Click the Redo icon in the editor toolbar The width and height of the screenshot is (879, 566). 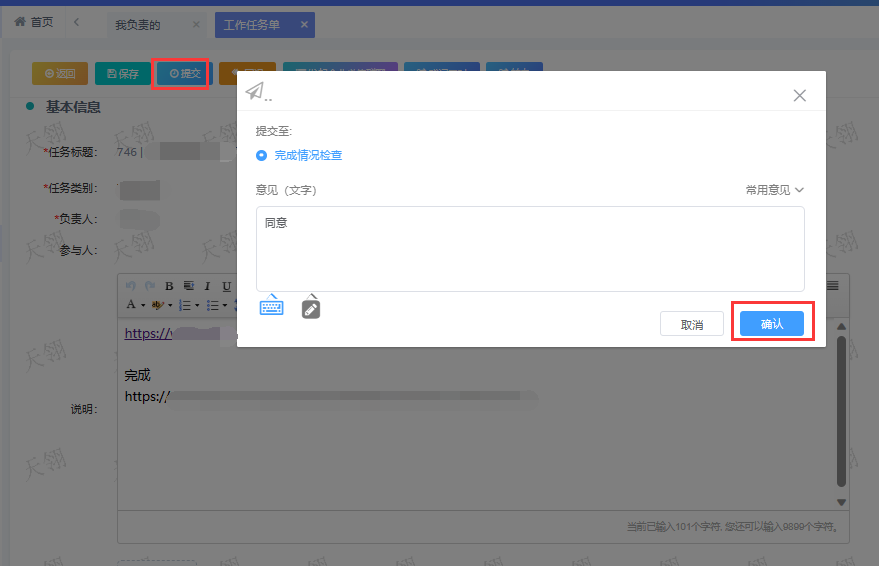pyautogui.click(x=149, y=286)
